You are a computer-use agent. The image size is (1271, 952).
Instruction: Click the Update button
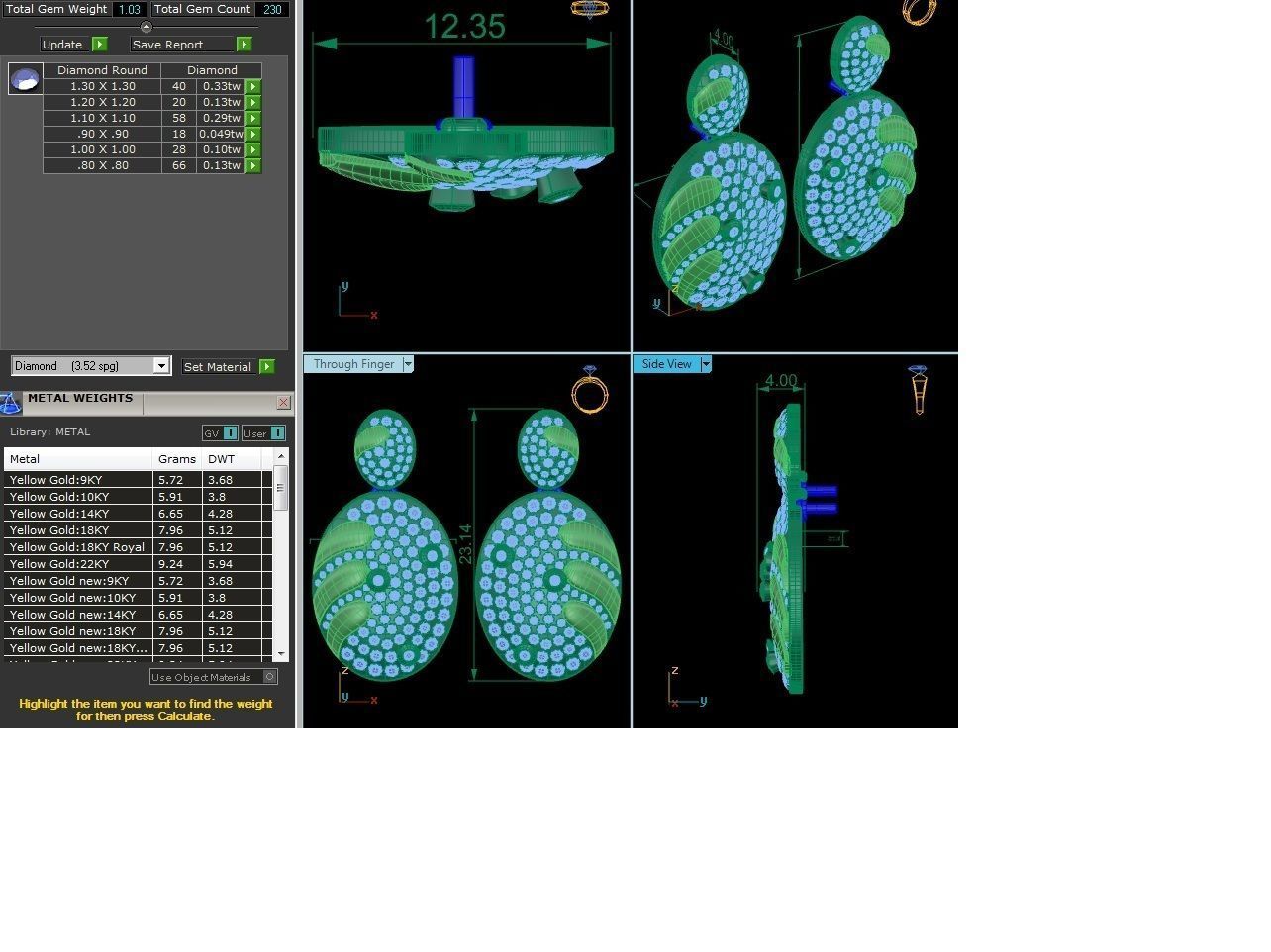point(62,45)
